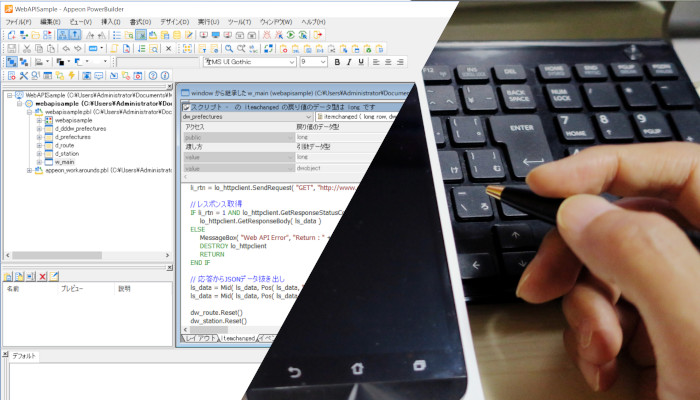This screenshot has width=700, height=400.
Task: Select the d_station tree item
Action: (x=67, y=153)
